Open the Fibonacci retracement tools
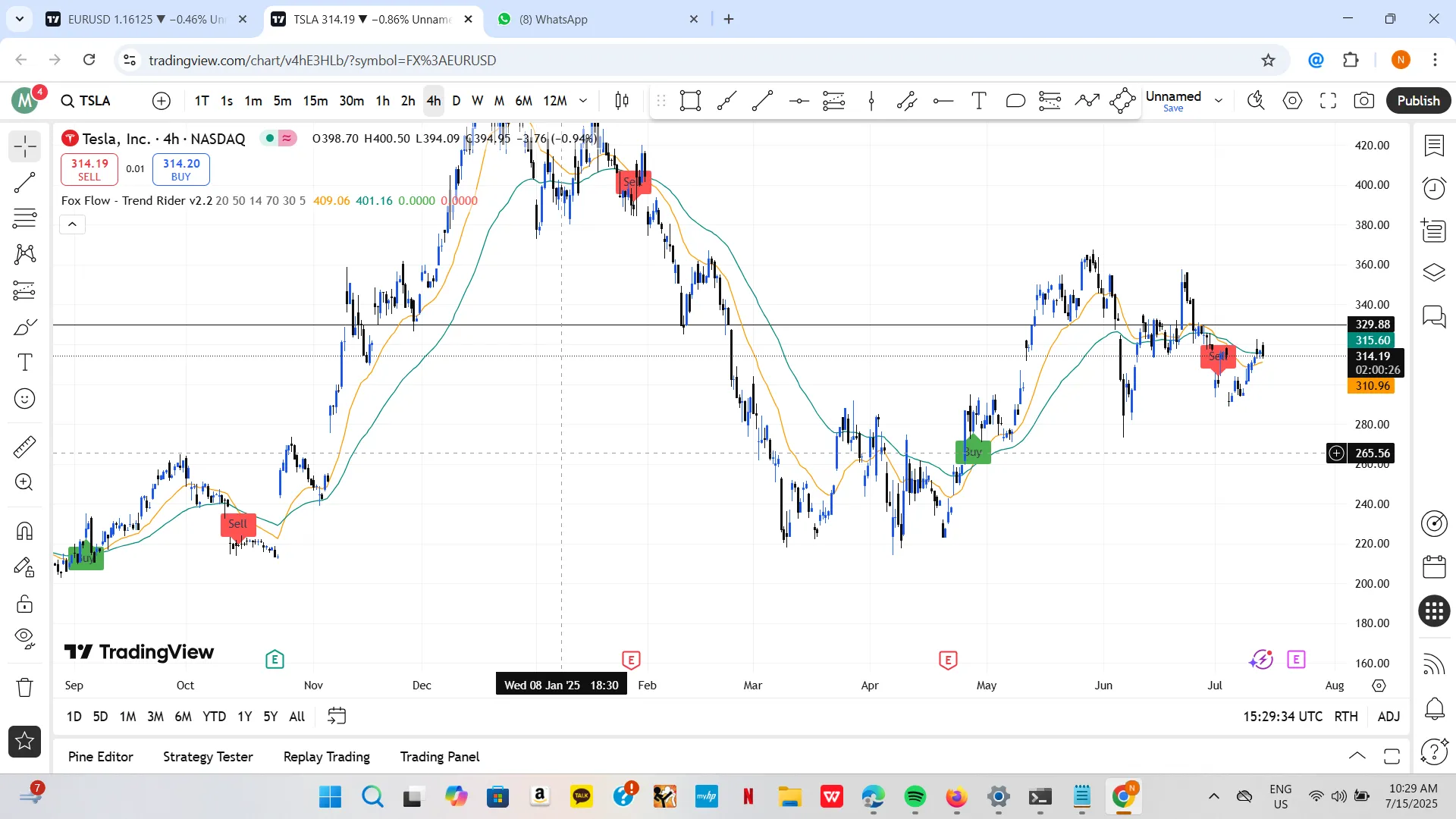 point(24,218)
